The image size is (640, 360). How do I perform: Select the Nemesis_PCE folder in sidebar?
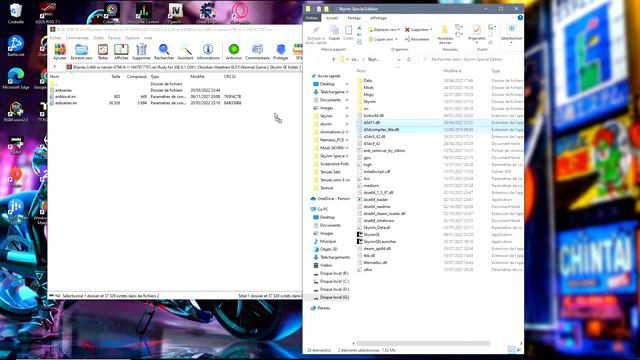(x=331, y=140)
